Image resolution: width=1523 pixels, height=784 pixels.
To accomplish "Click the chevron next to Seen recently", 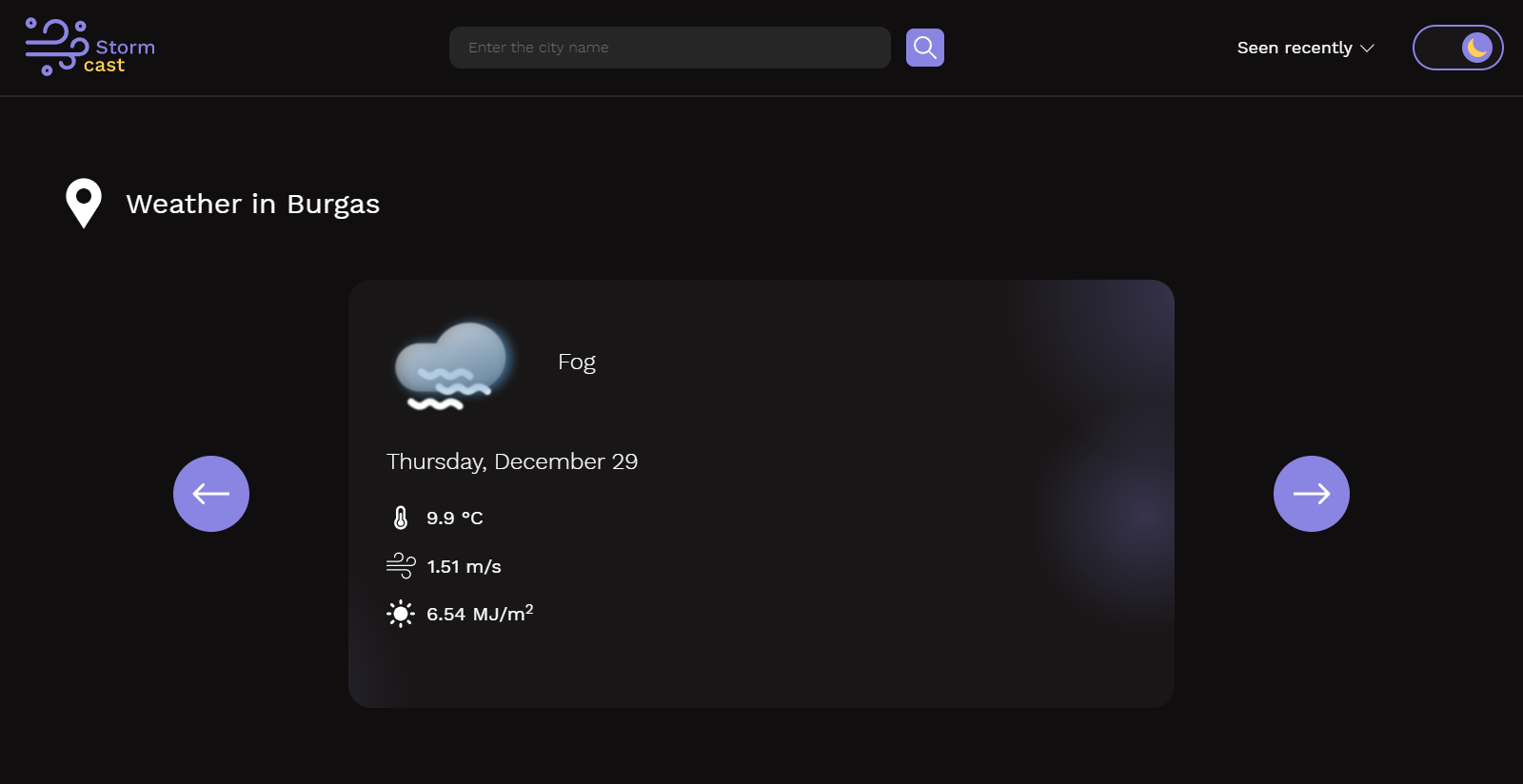I will click(1368, 49).
